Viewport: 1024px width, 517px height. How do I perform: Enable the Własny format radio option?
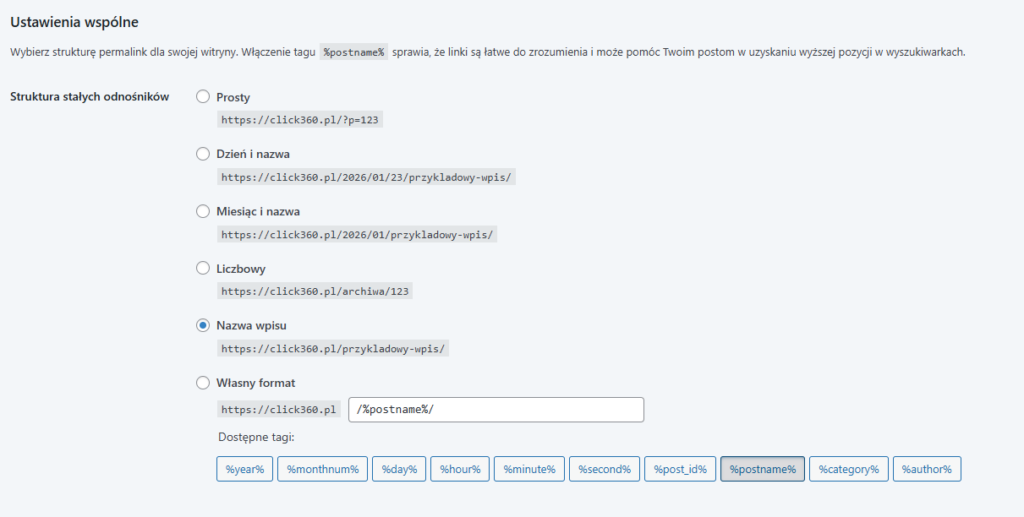point(203,382)
